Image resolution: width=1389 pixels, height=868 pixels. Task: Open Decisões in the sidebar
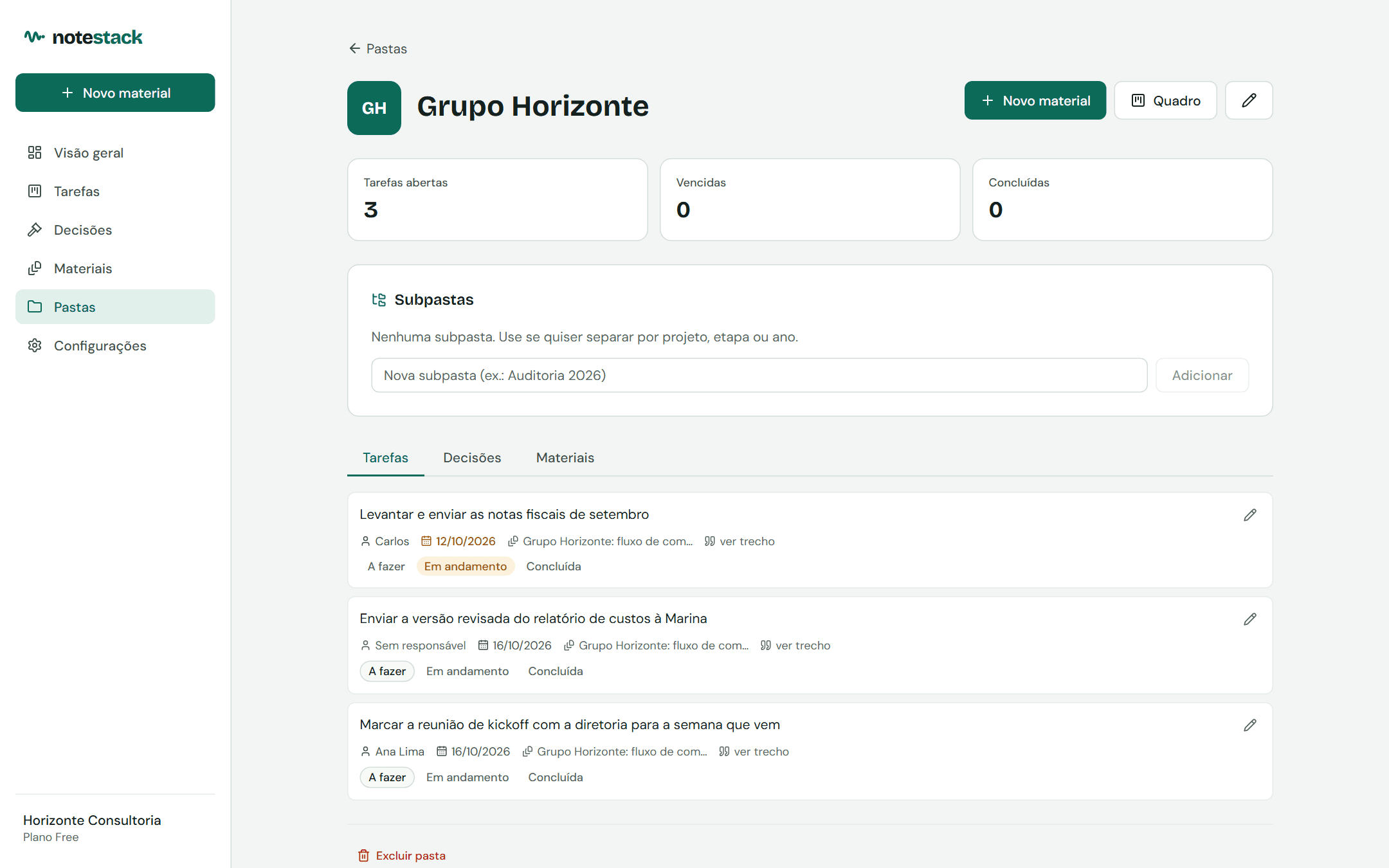point(115,230)
